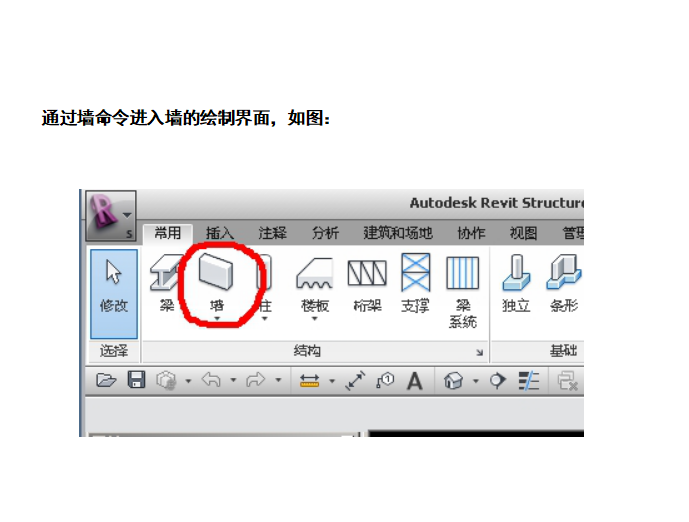
Task: Select the Isolated foundation (独立) tool
Action: tap(516, 283)
